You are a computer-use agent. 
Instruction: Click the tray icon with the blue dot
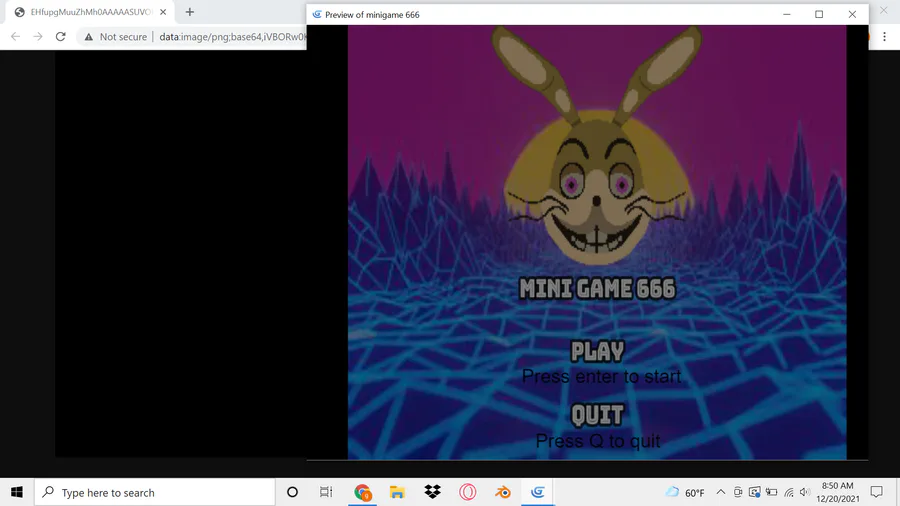(755, 492)
